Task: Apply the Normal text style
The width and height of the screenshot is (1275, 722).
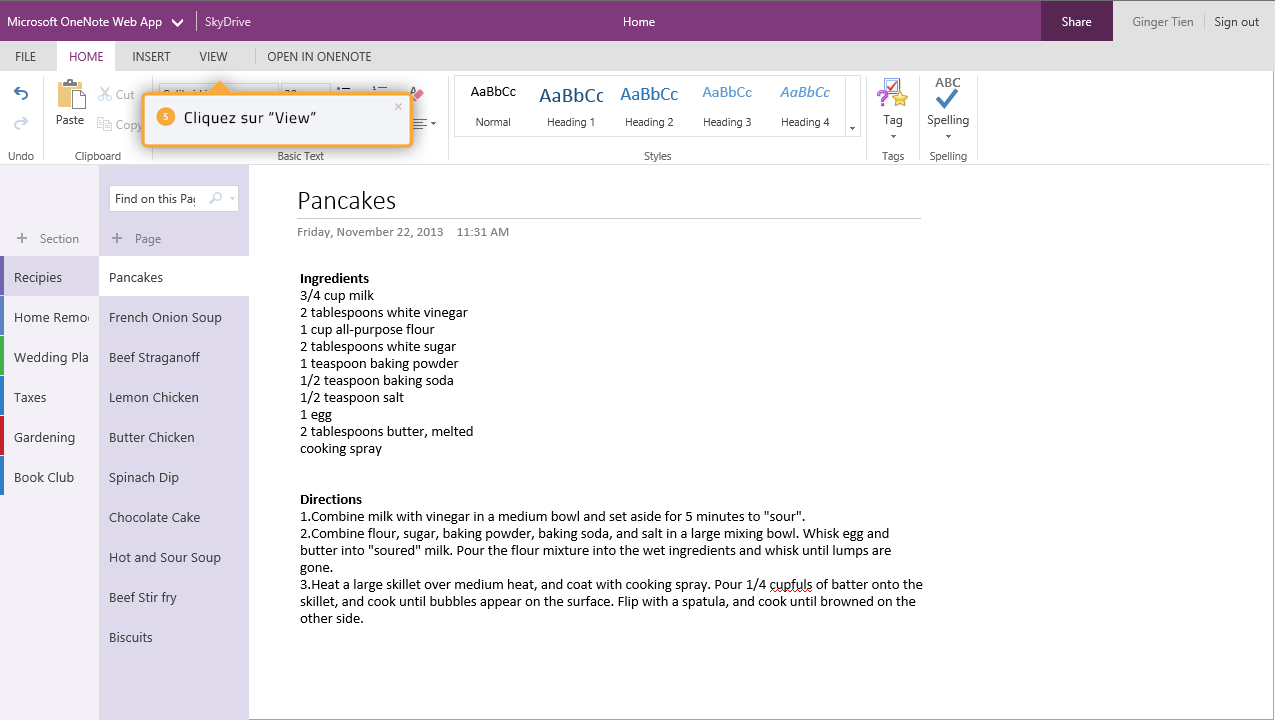Action: pos(492,103)
